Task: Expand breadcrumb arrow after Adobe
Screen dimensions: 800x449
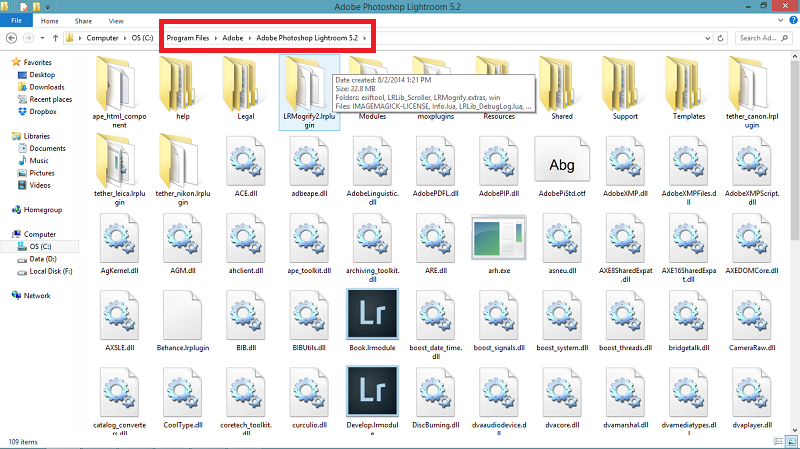Action: point(249,38)
